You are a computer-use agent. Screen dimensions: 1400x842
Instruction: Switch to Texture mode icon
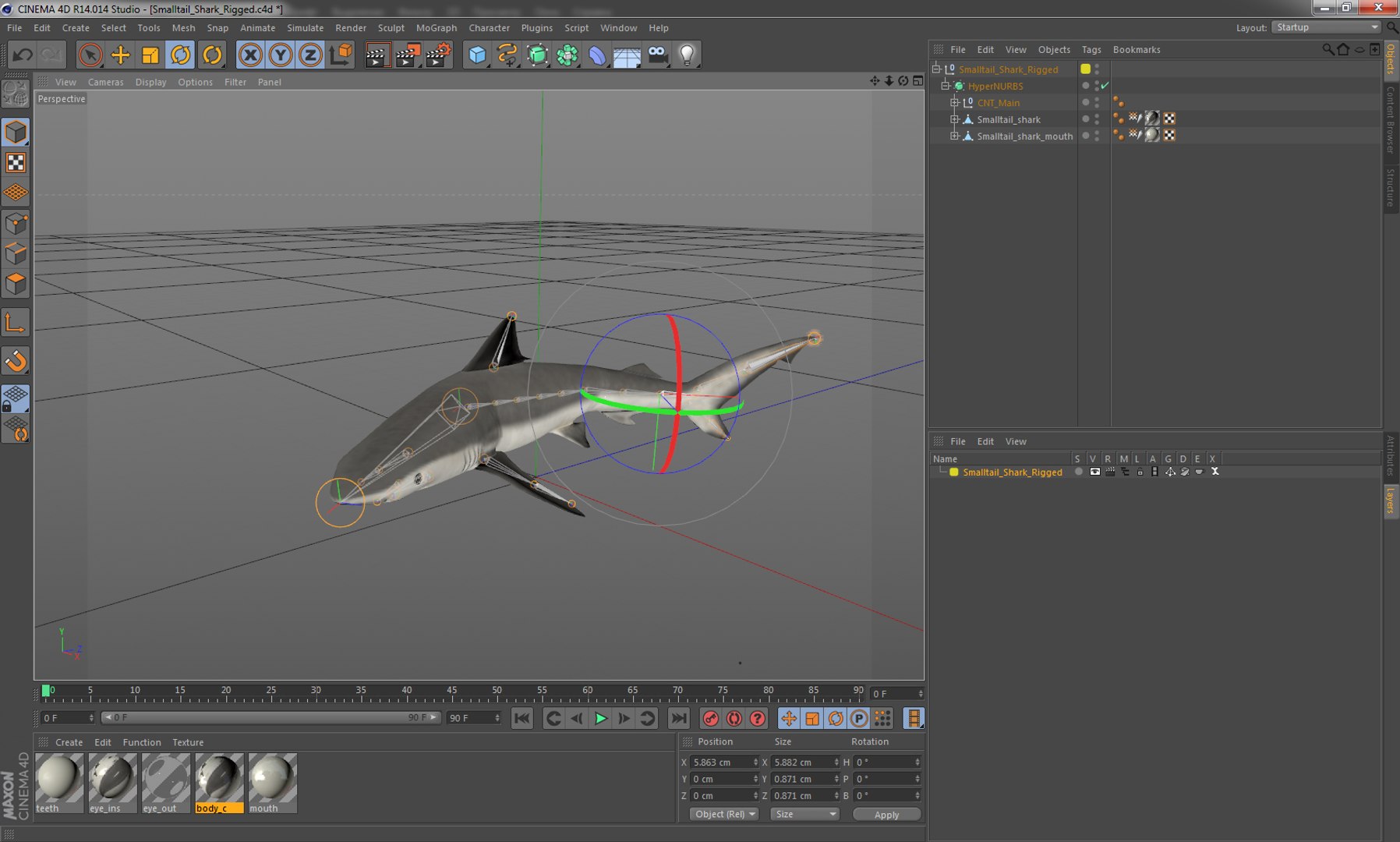click(x=16, y=162)
